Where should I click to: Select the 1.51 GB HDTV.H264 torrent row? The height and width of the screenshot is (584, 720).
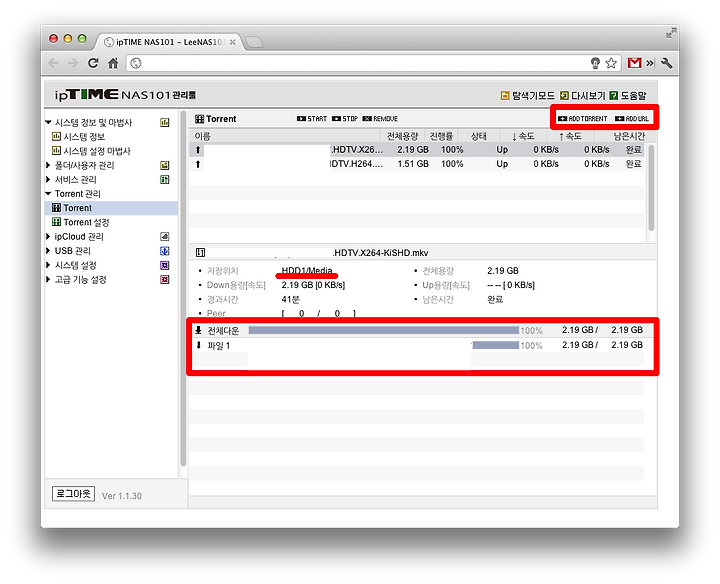click(417, 164)
